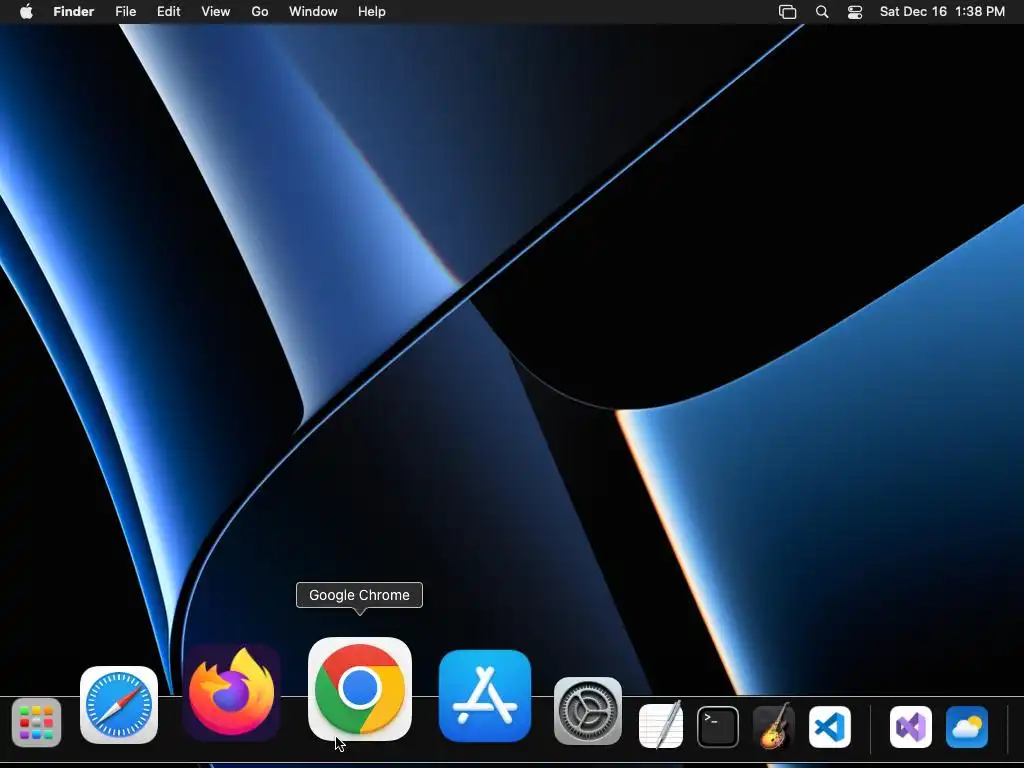Open the File menu
The height and width of the screenshot is (768, 1024).
(x=125, y=12)
